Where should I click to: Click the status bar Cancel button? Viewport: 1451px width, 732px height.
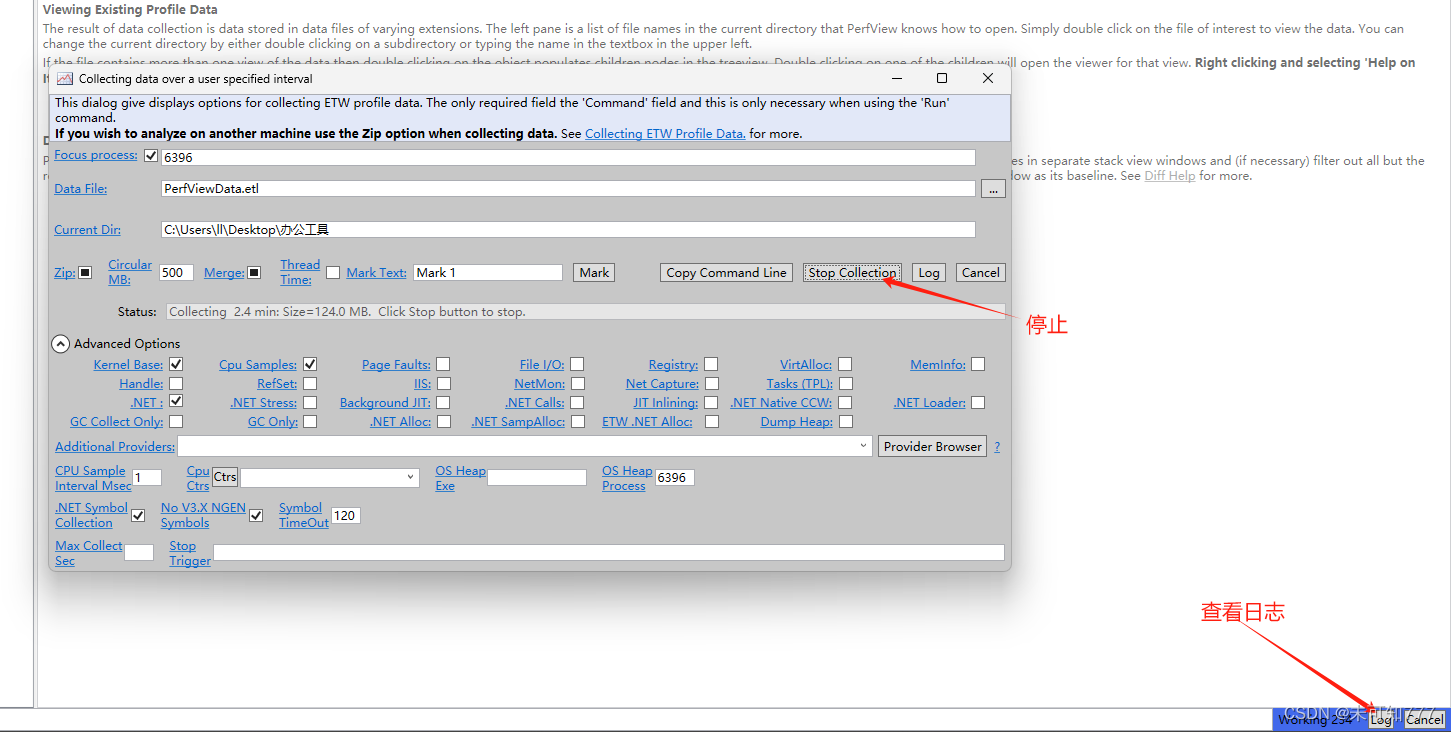[1425, 719]
